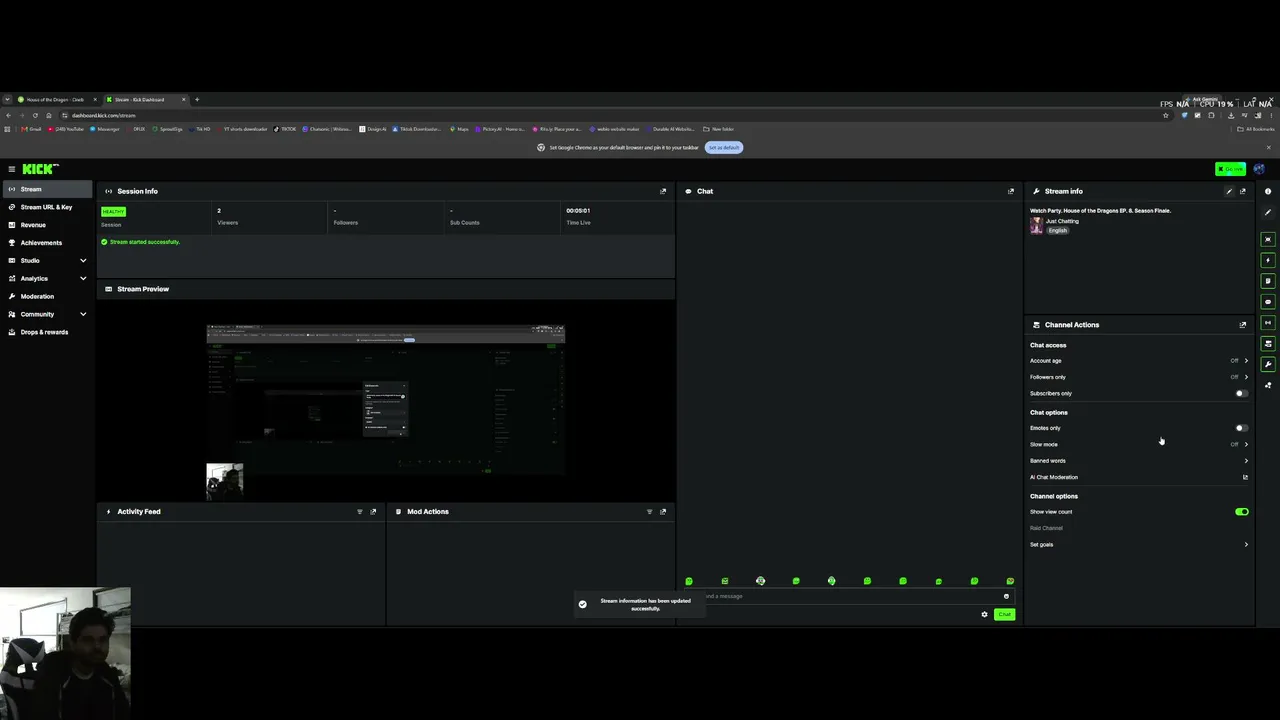The image size is (1280, 720).
Task: Pick the first green emote above chat input
Action: pyautogui.click(x=689, y=581)
